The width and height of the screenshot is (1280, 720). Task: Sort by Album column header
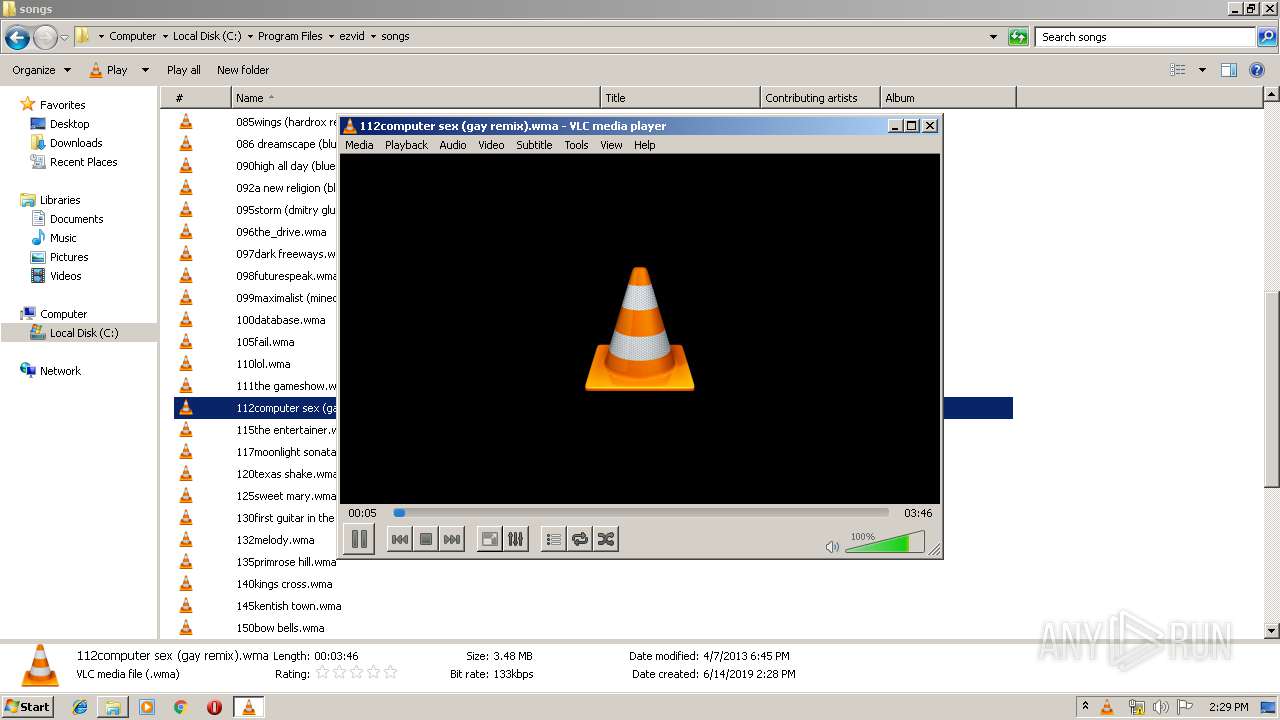[x=948, y=98]
